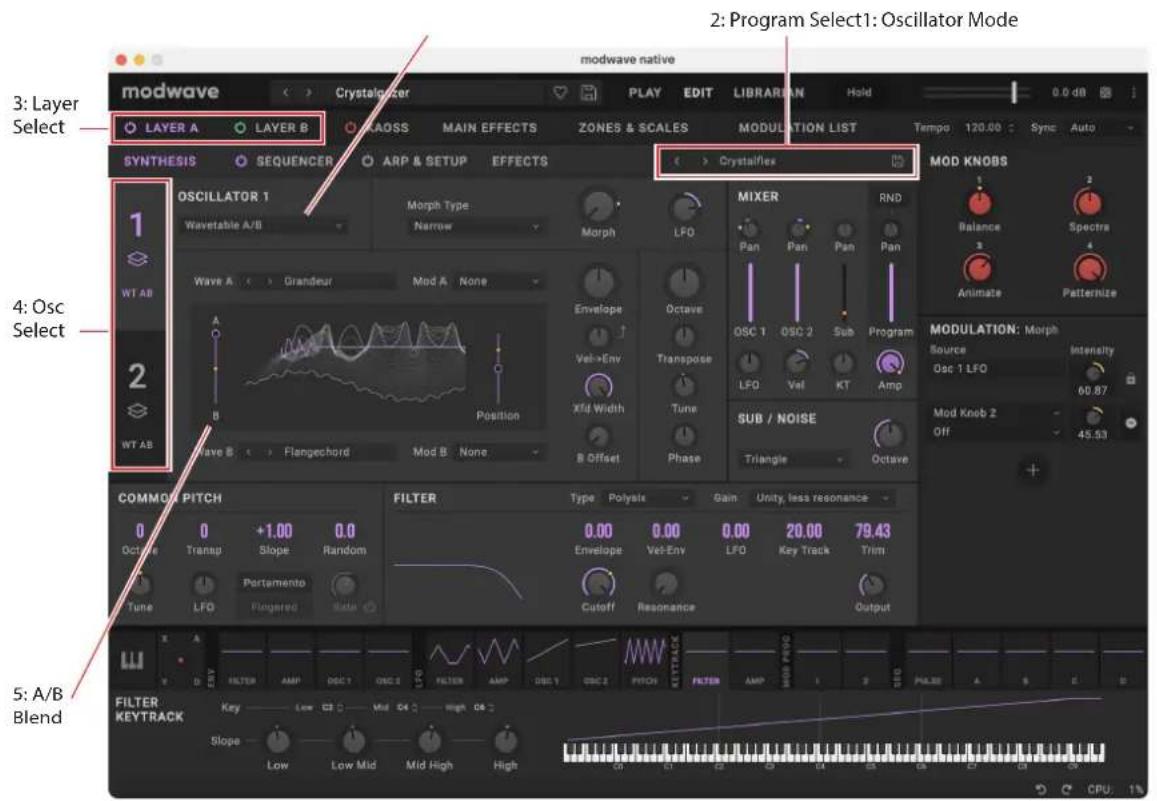Open Oscillator 1 mode dropdown Wavetable A/B

(x=263, y=225)
